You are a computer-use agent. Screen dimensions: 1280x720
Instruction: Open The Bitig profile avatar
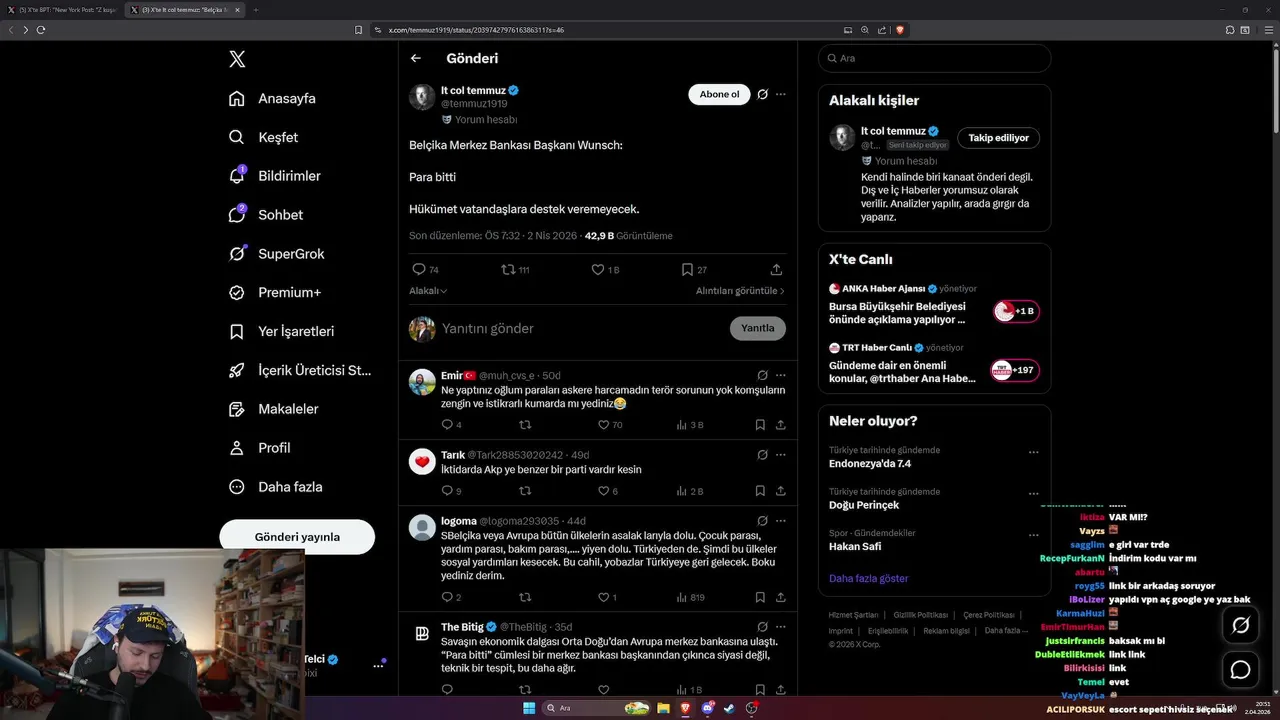(422, 633)
